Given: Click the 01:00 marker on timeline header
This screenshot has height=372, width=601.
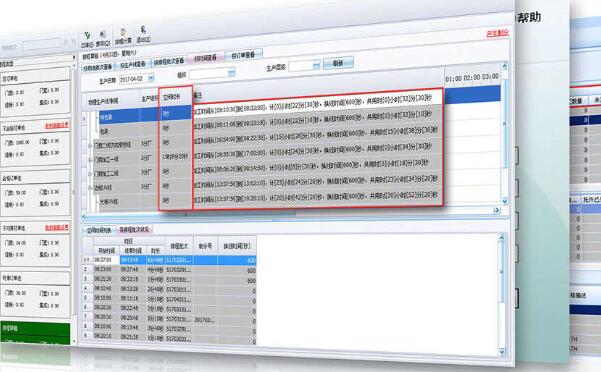Looking at the screenshot, I should [x=453, y=78].
